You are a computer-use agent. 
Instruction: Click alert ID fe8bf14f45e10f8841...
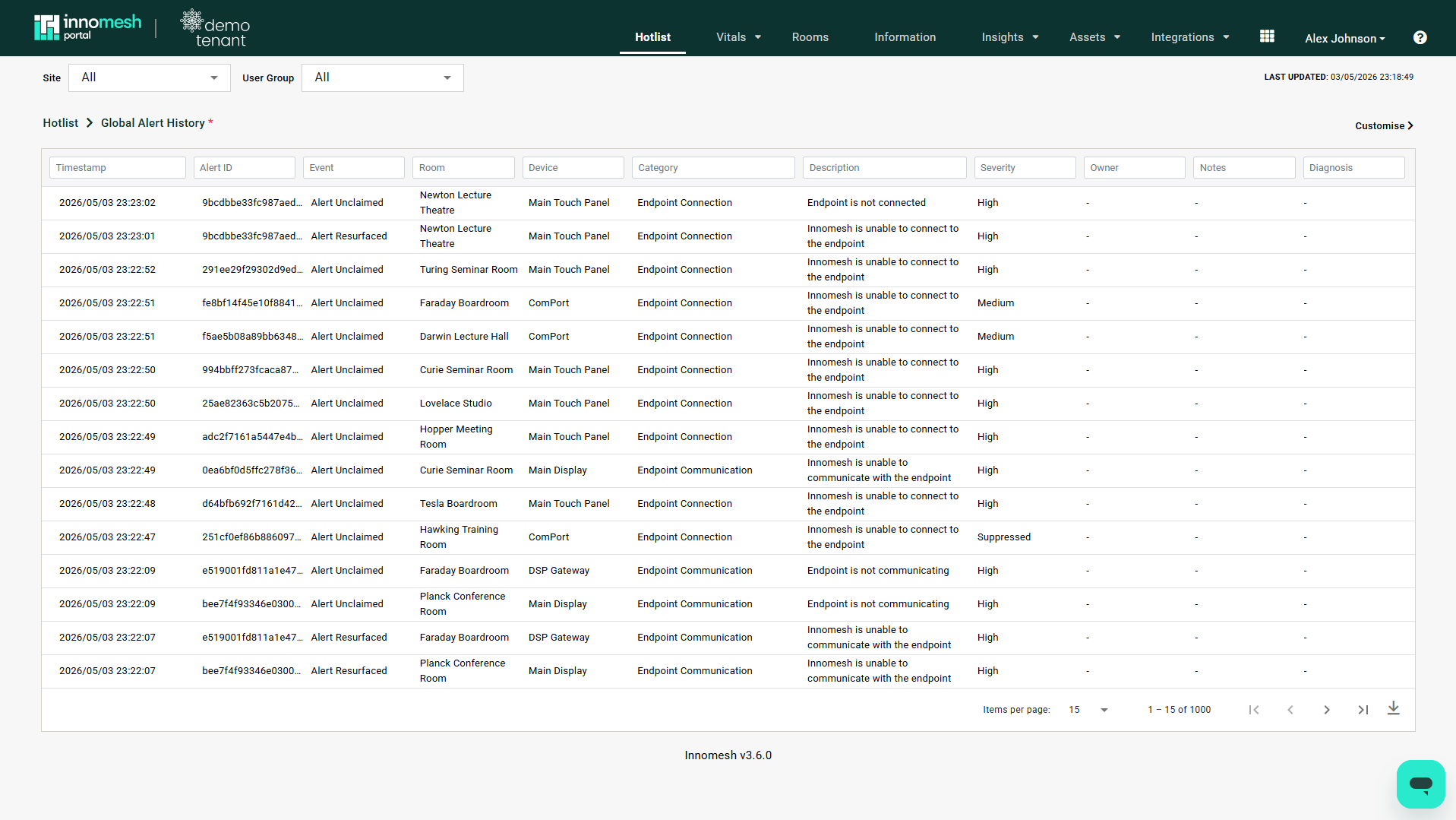[x=252, y=303]
